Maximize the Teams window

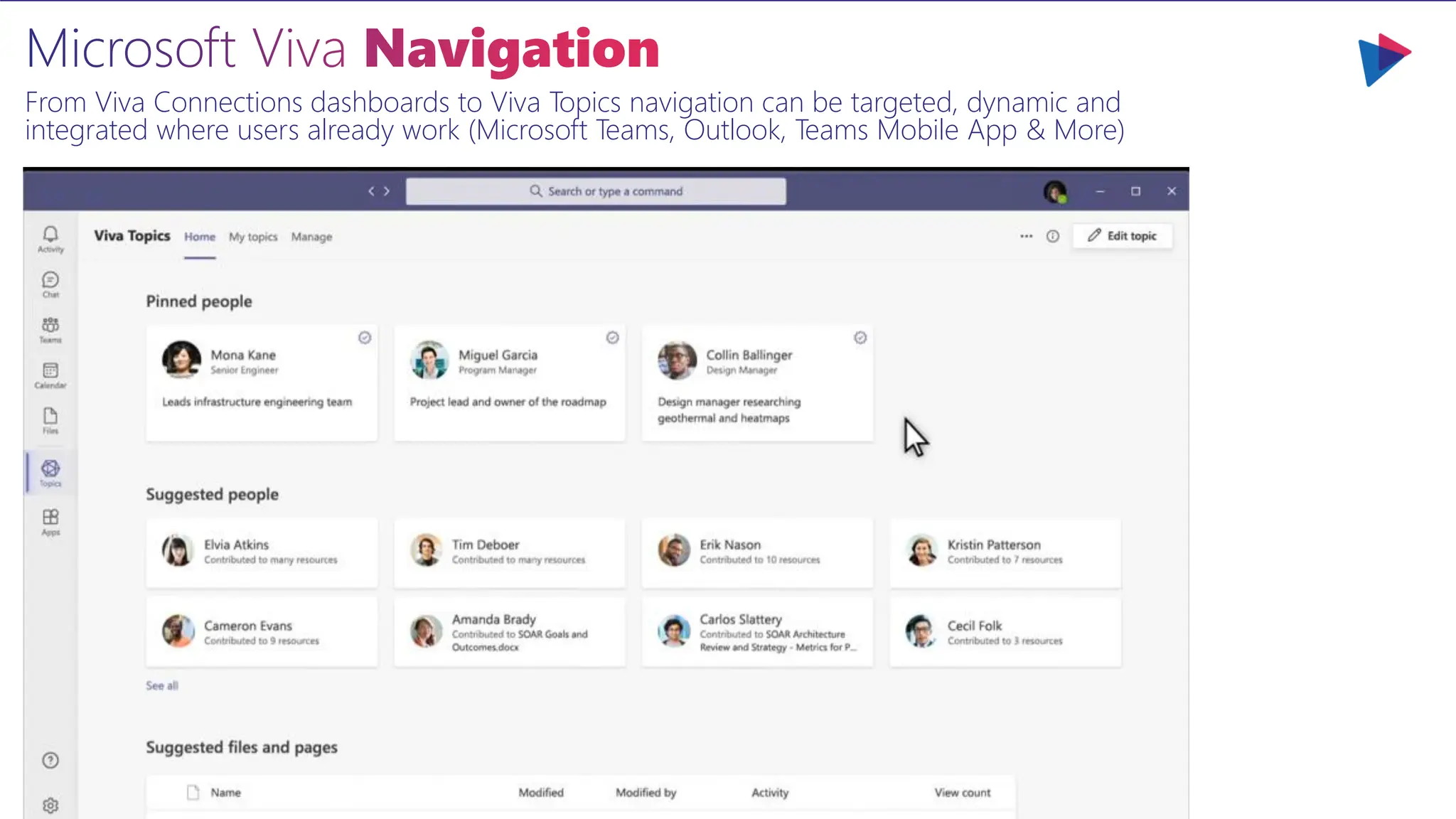pos(1135,191)
